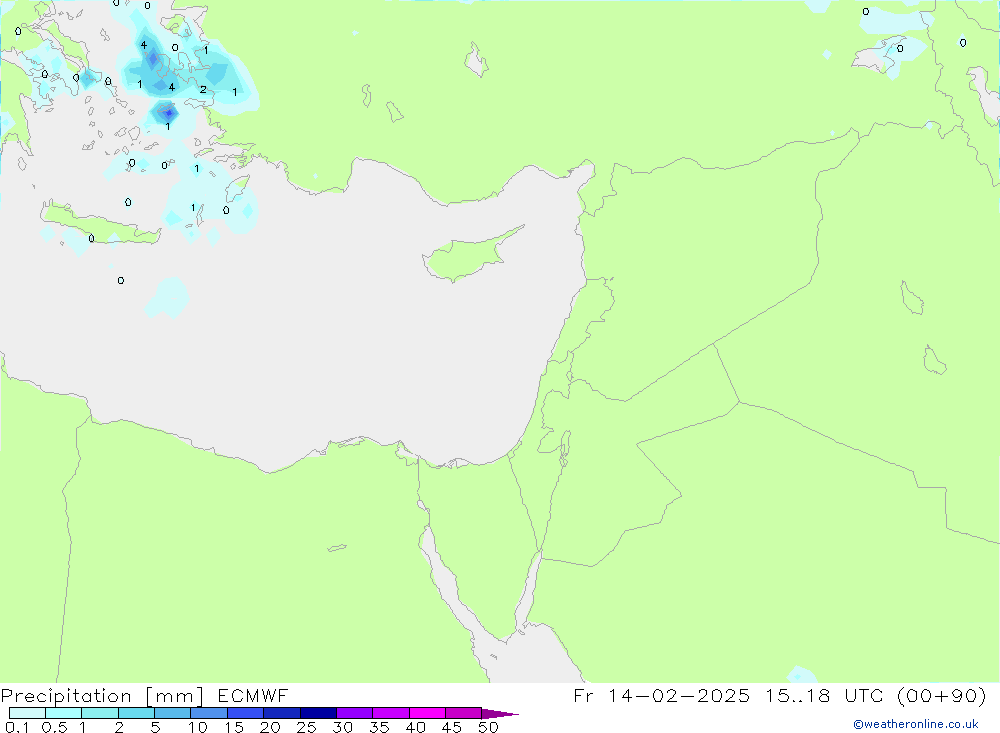Viewport: 1000px width, 733px height.
Task: Pick the 0.5–1 mm legend swatch
Action: (63, 713)
